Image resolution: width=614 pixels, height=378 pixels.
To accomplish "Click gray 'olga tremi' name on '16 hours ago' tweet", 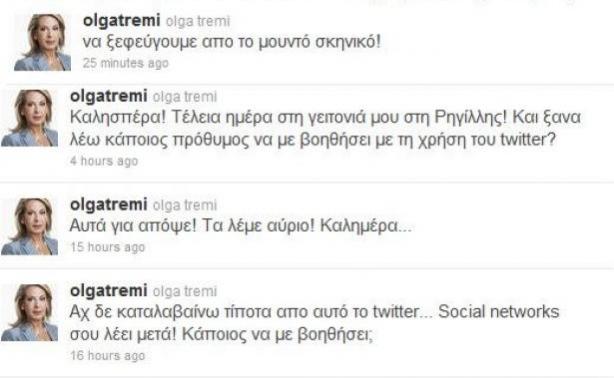I will coord(185,292).
